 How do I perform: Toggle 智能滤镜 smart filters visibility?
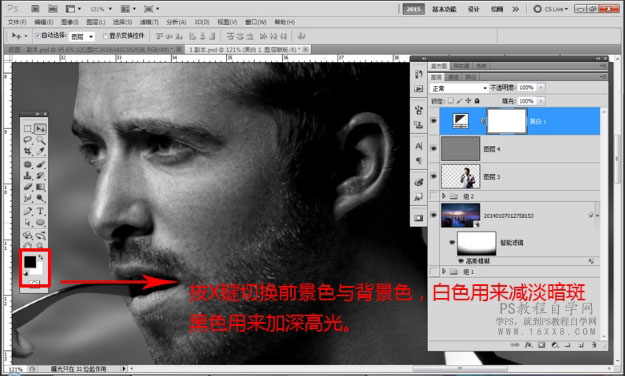(452, 242)
